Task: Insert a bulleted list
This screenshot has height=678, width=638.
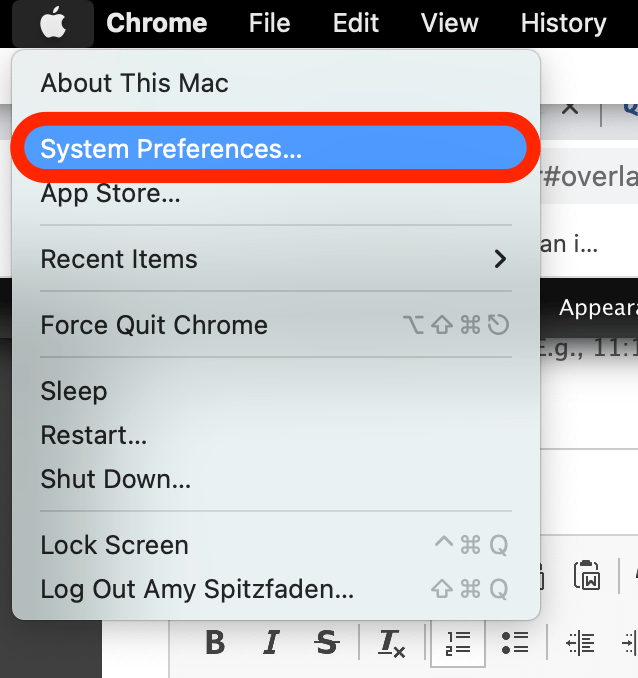Action: 515,643
